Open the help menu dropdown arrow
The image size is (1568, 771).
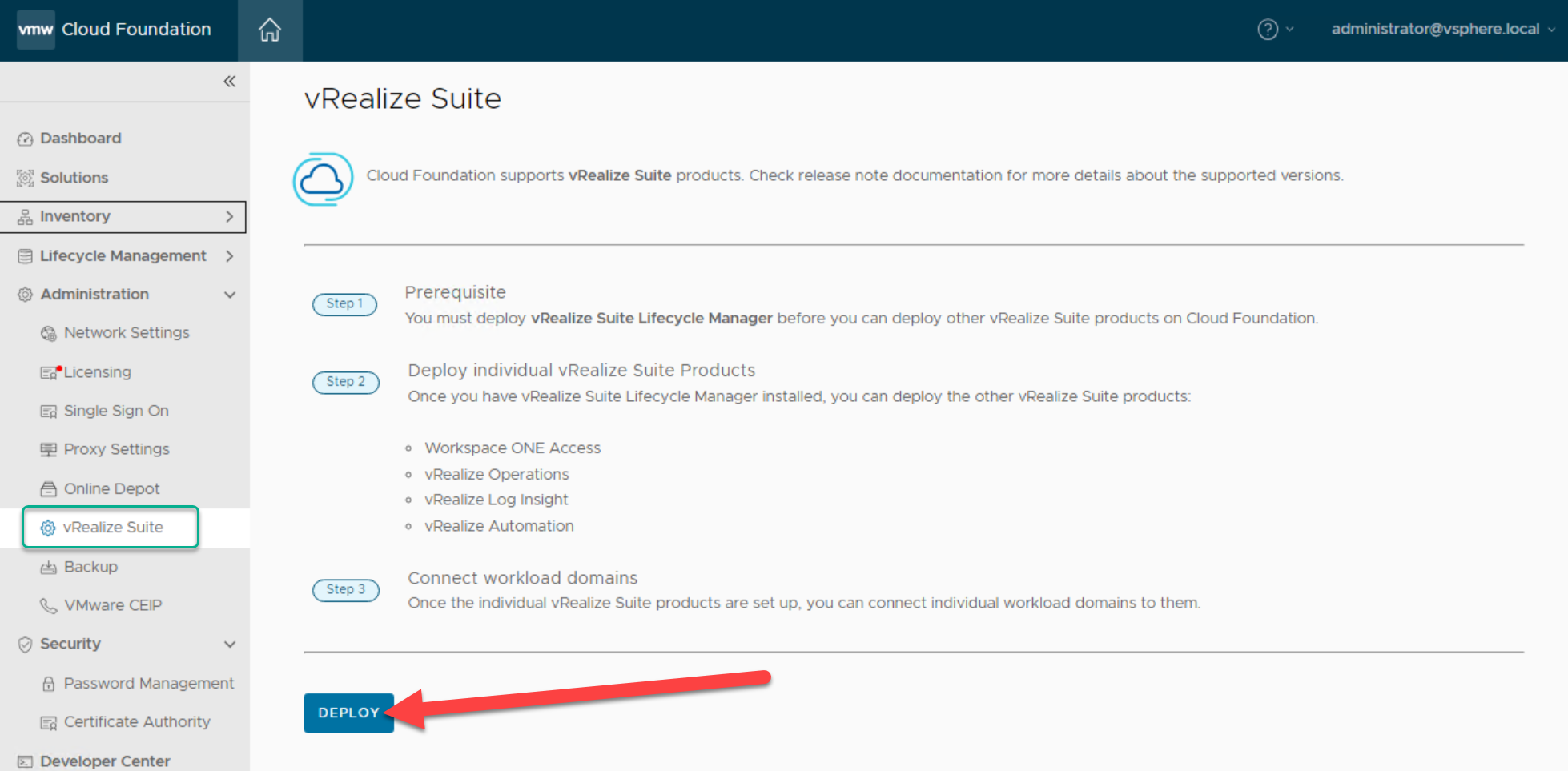(x=1289, y=30)
